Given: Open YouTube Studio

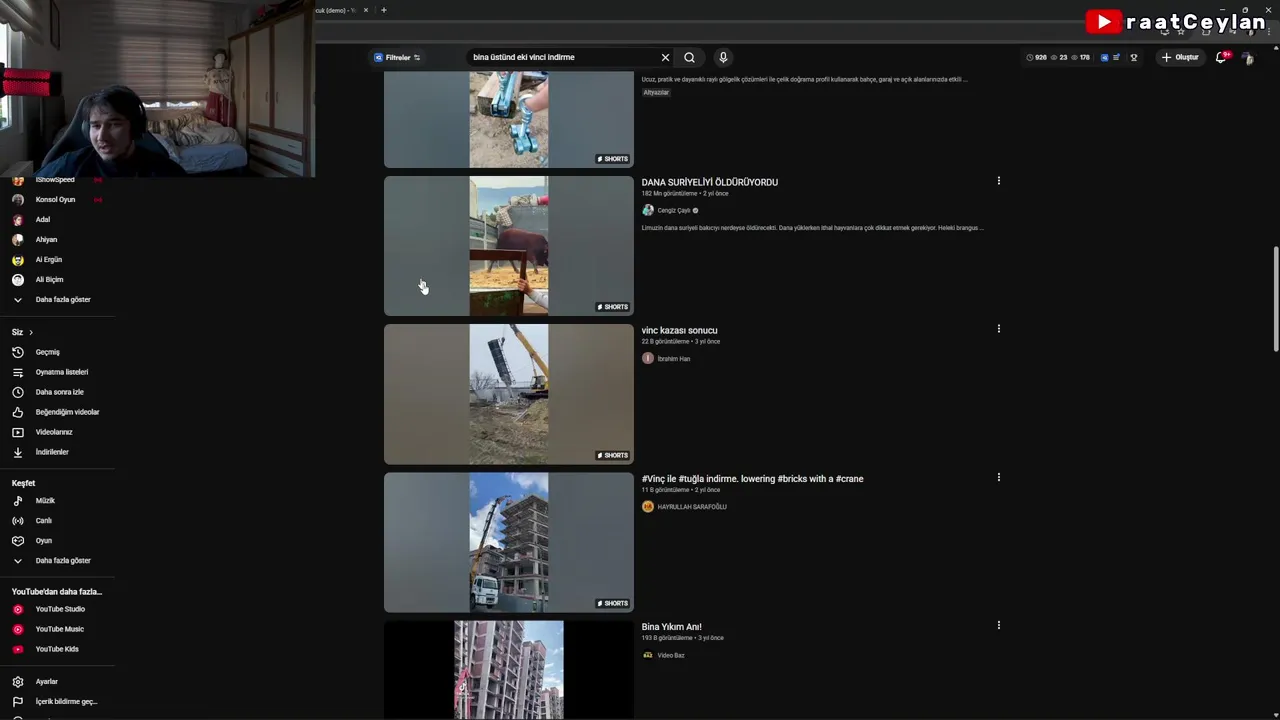Looking at the screenshot, I should (x=60, y=609).
